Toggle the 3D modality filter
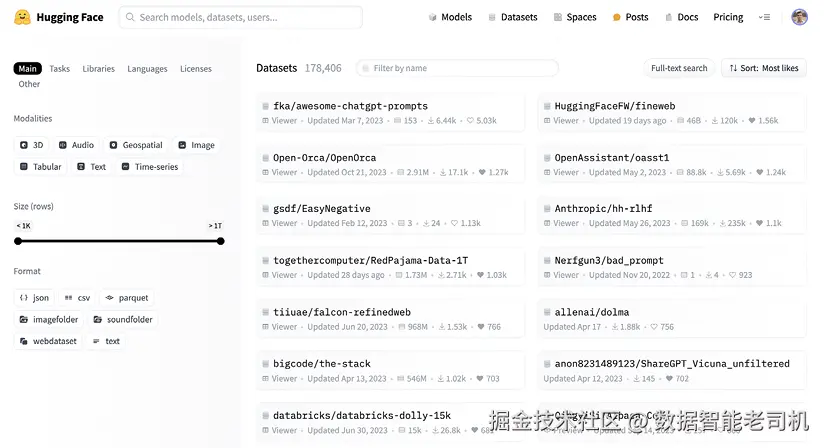 [x=32, y=145]
